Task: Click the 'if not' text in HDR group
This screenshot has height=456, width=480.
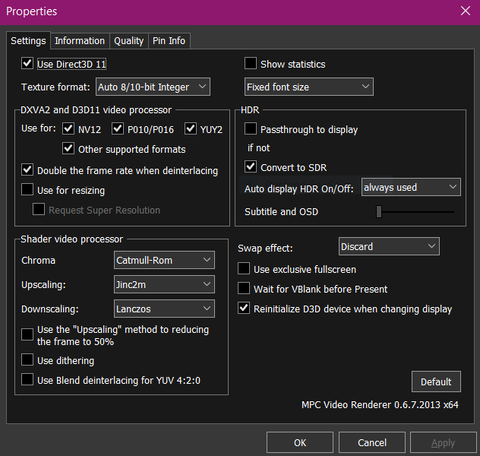Action: [258, 148]
